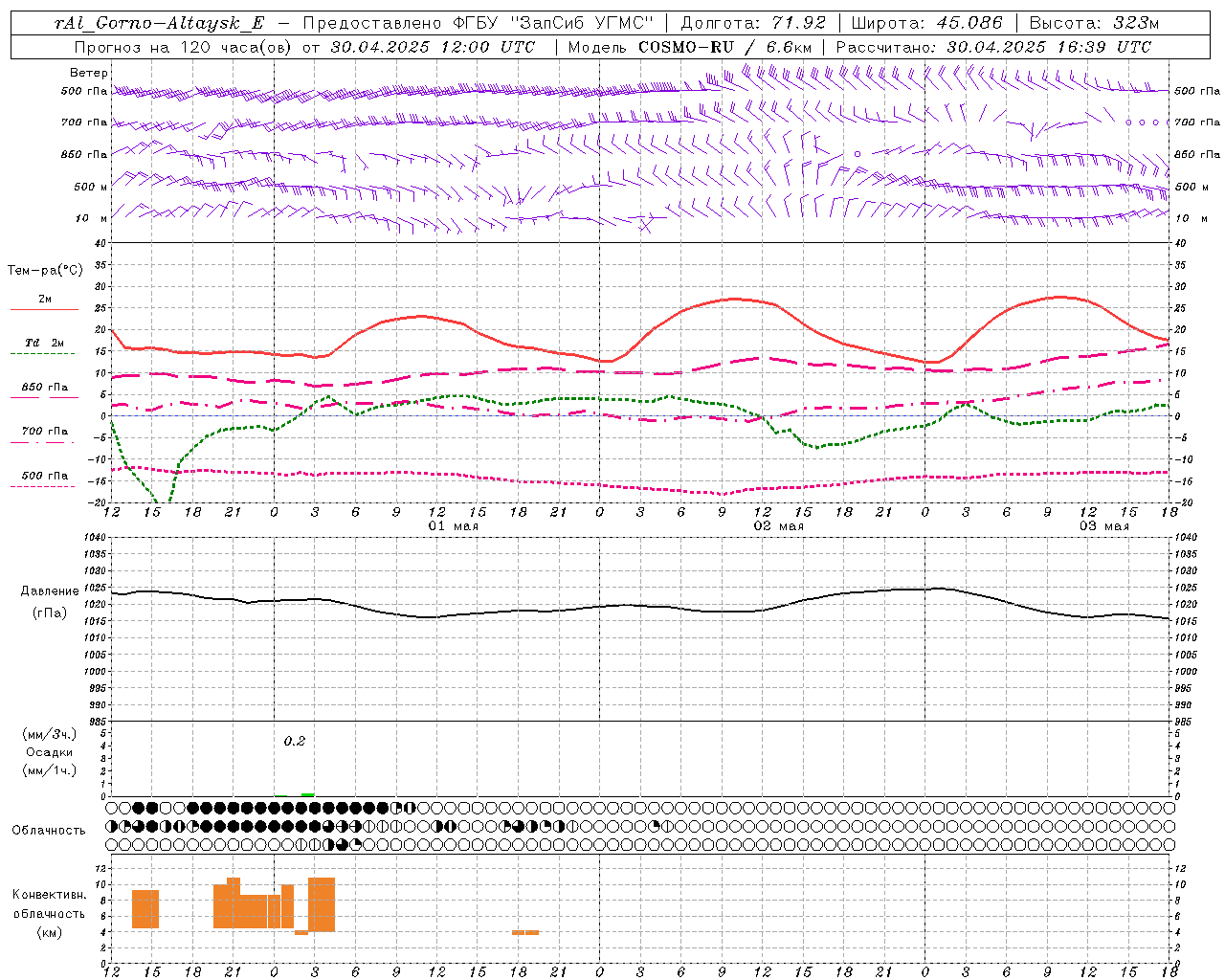Click the (мм/3ч.) precipitation unit label

[50, 734]
